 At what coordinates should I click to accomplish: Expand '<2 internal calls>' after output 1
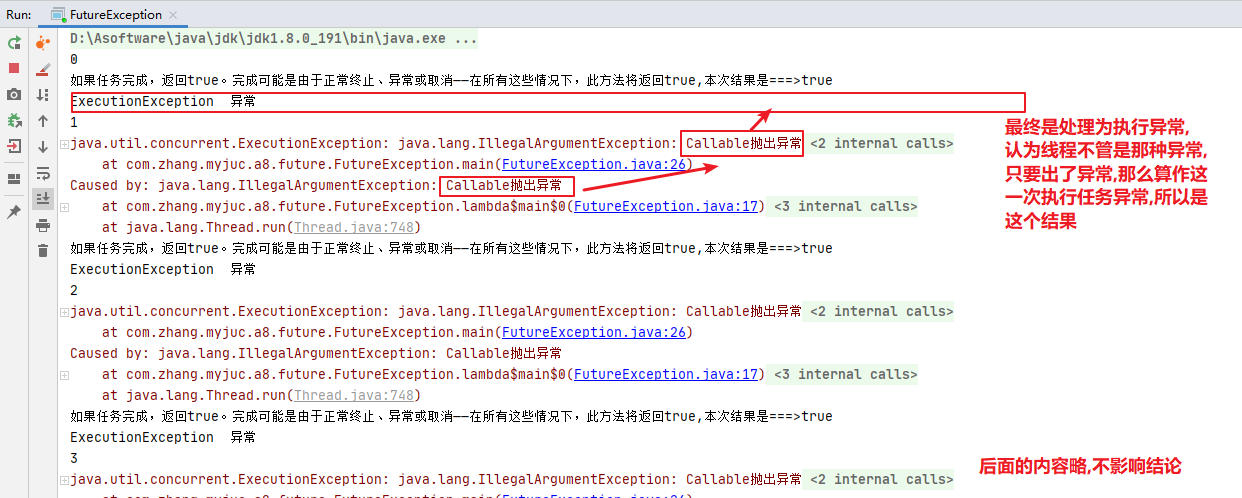pos(880,143)
